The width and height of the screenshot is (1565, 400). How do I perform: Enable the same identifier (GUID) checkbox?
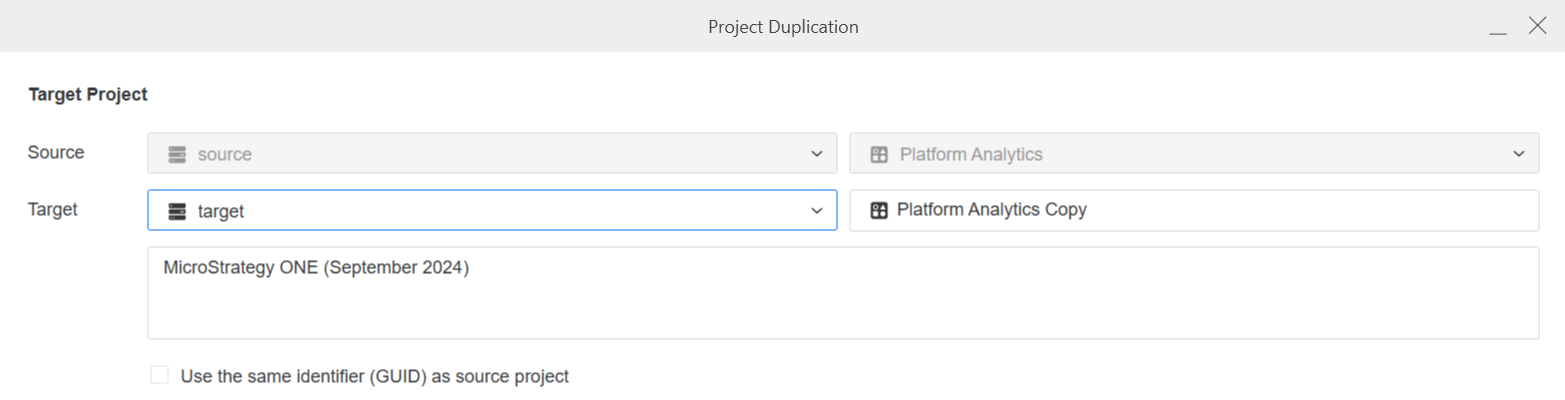pos(160,375)
